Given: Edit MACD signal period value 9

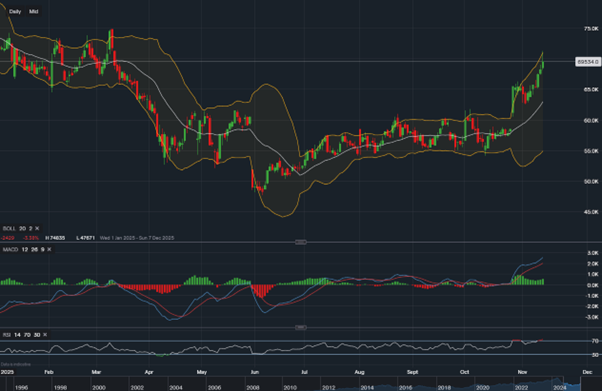Looking at the screenshot, I should click(x=43, y=250).
